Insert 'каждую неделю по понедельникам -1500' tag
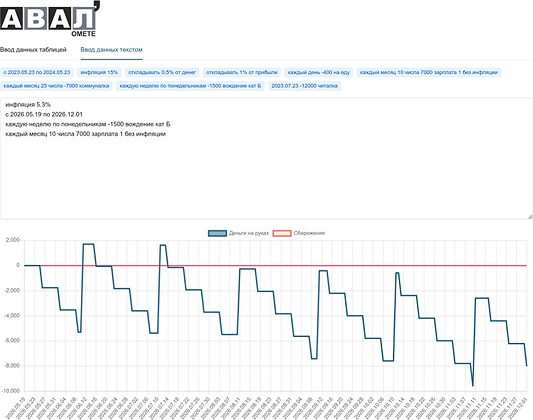 (x=190, y=86)
